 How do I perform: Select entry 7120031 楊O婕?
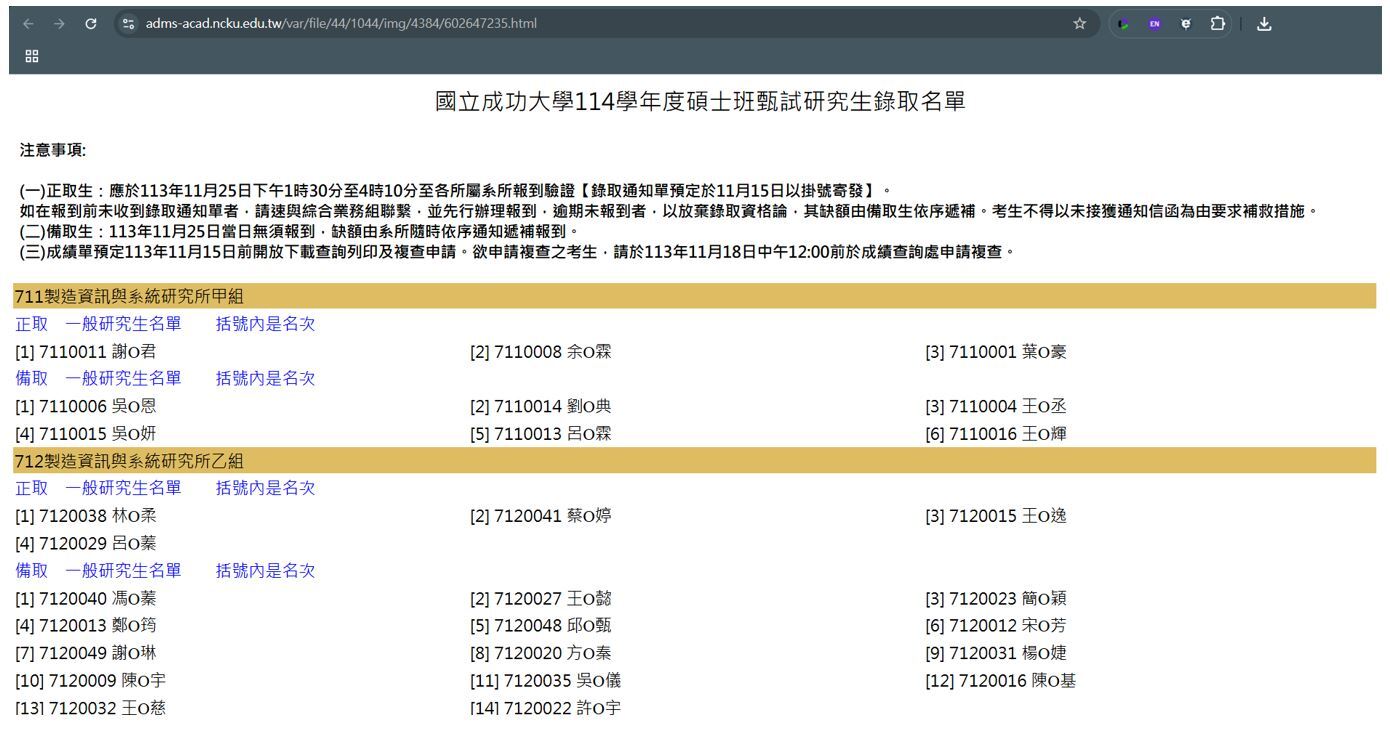(x=996, y=654)
